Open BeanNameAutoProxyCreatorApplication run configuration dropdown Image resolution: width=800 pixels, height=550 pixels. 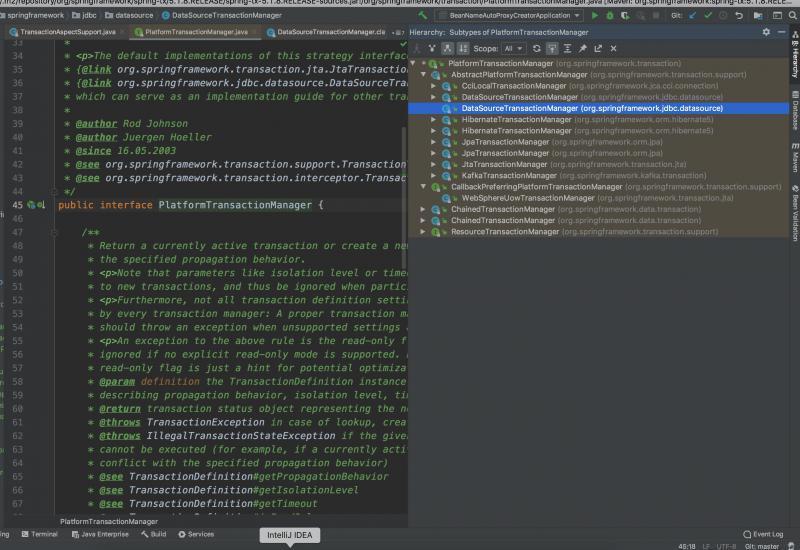[510, 16]
